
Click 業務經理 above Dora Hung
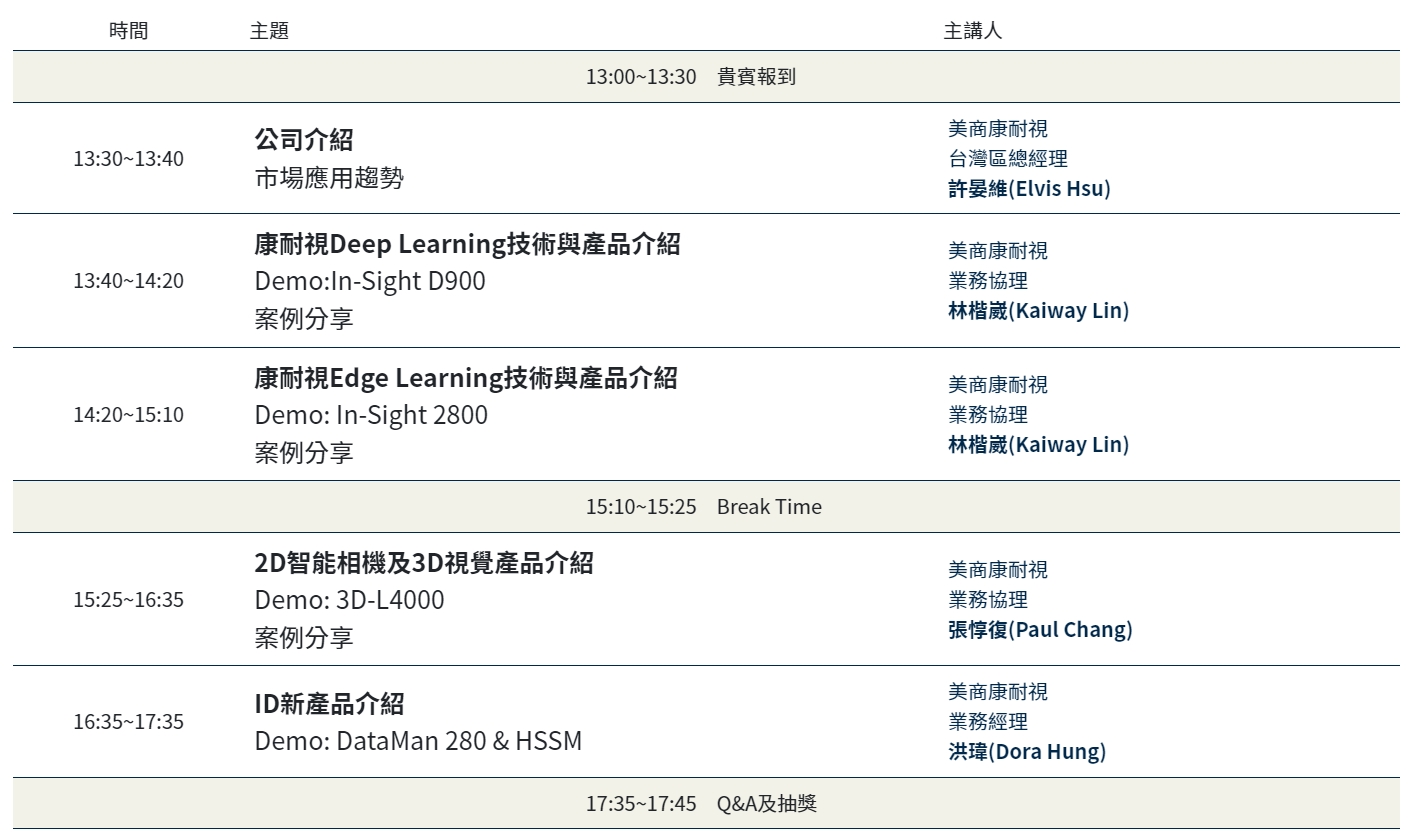coord(988,722)
